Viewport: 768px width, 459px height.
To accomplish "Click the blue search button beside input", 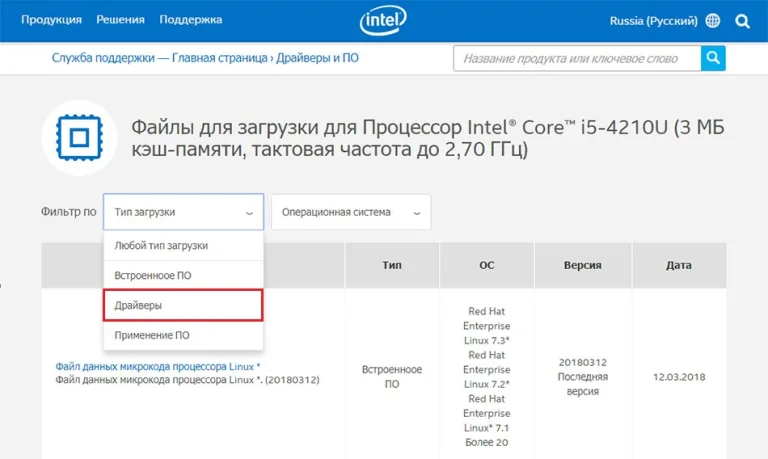I will pos(713,58).
